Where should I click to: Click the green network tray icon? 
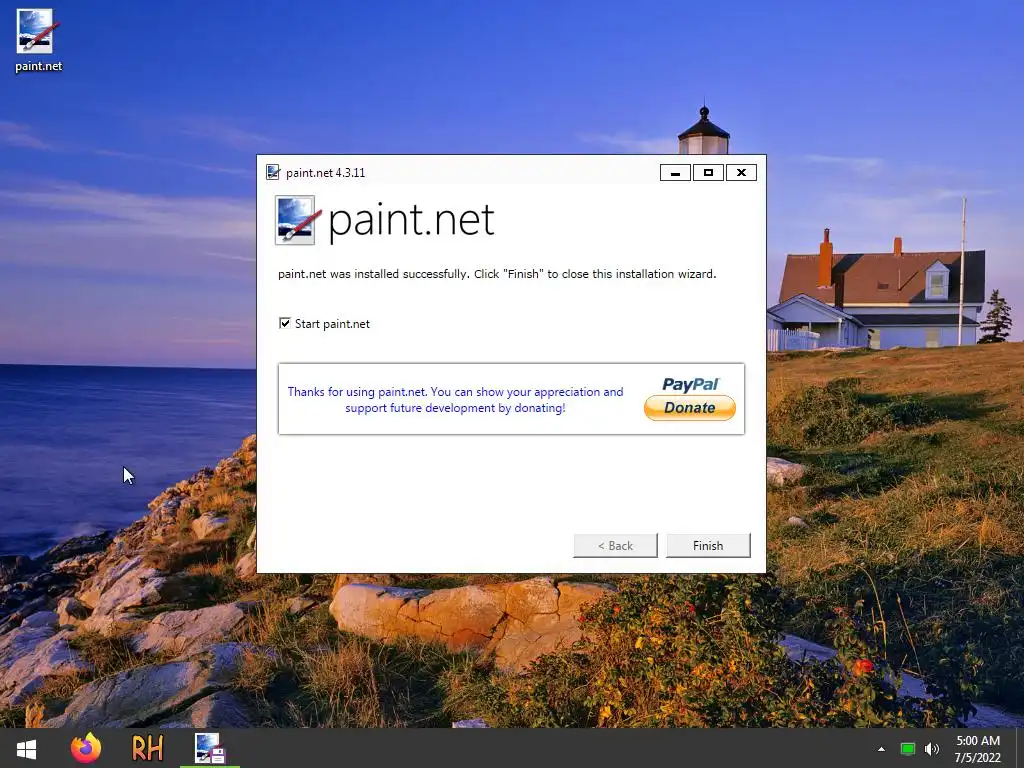tap(908, 749)
